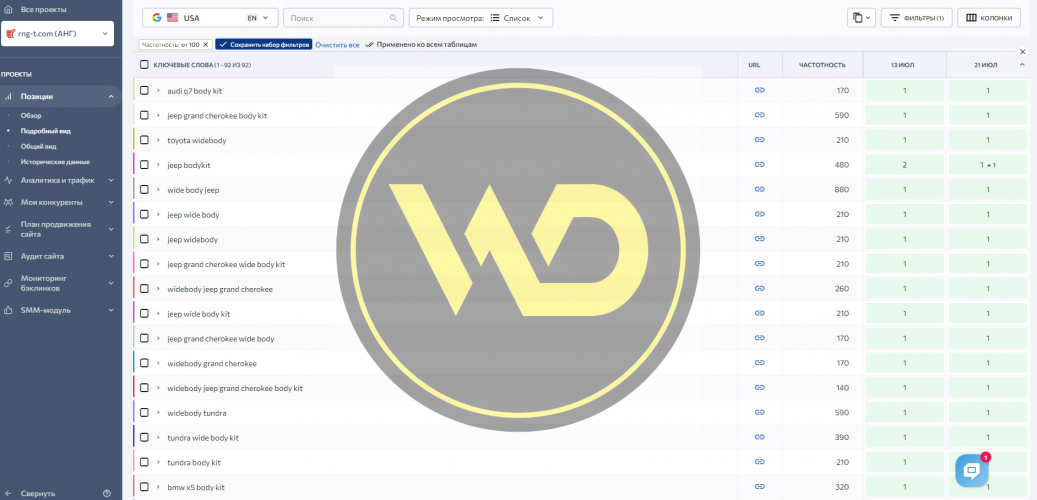Check the jeep widebody row
Image resolution: width=1037 pixels, height=500 pixels.
click(144, 239)
